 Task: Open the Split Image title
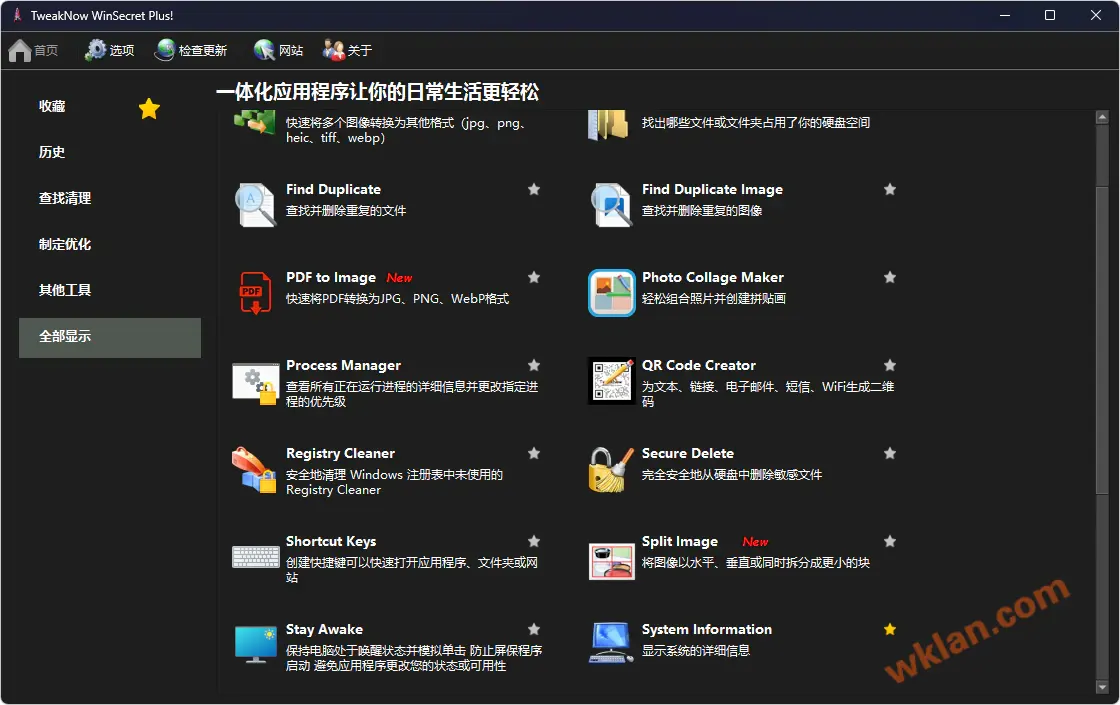pos(680,541)
